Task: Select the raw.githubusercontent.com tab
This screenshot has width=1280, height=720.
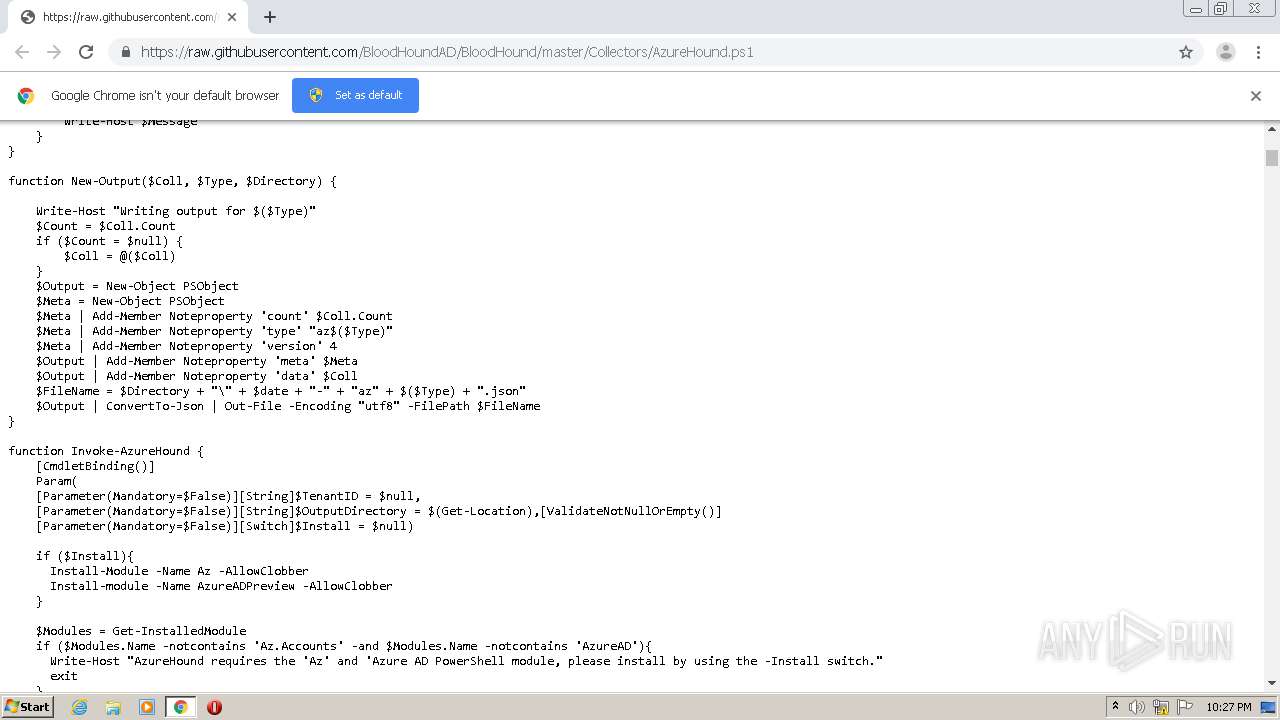Action: [128, 17]
